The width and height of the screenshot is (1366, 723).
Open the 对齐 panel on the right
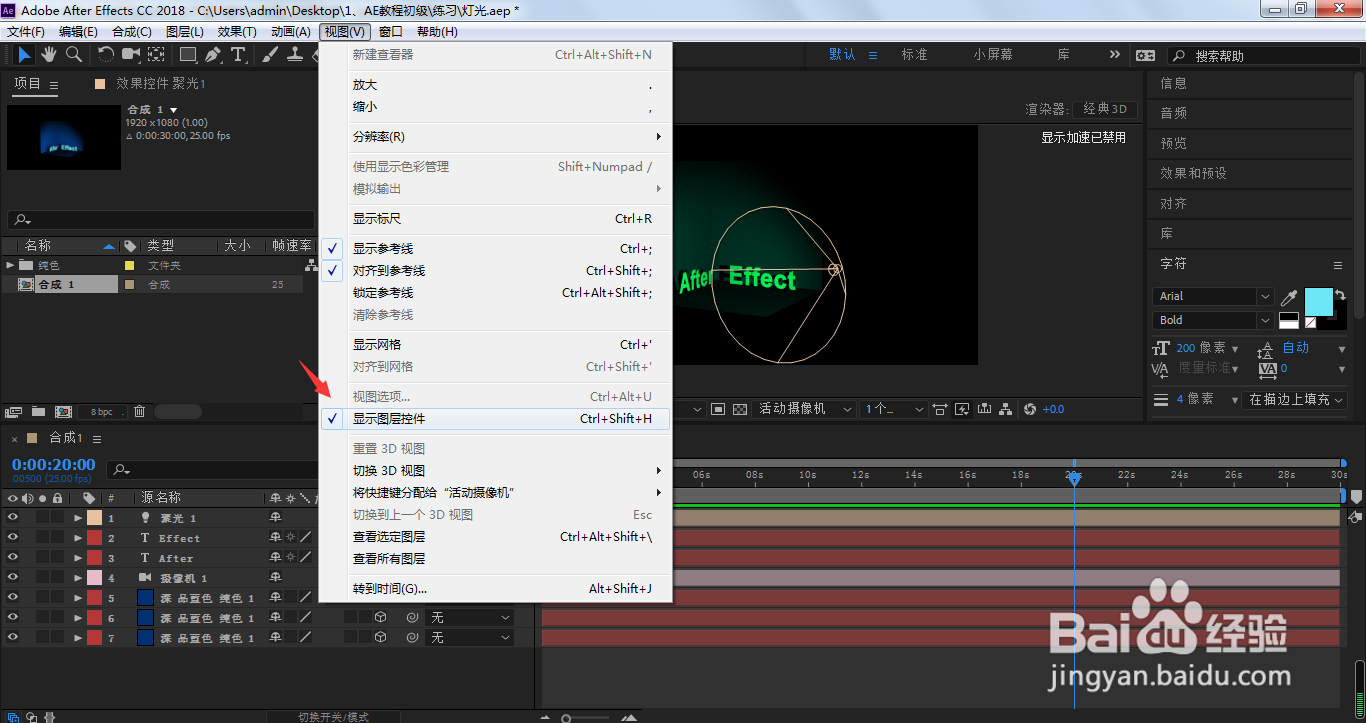point(1174,203)
